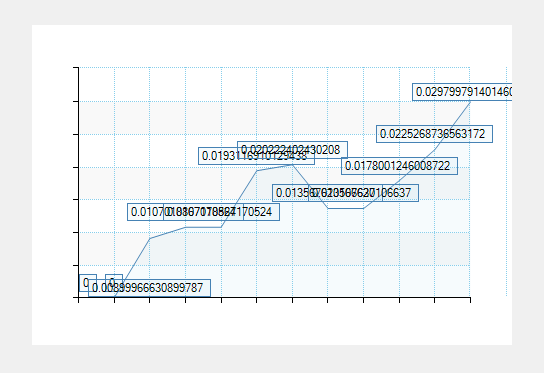Viewport: 544px width, 373px height.
Task: Select the 0.020222402430208 data label
Action: (x=292, y=150)
